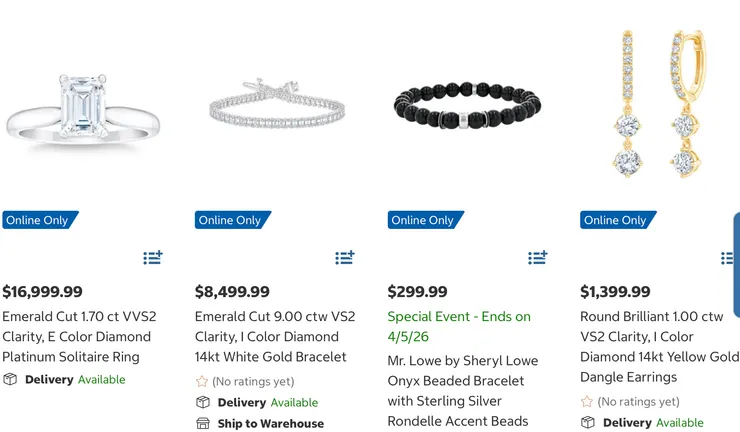
Task: Add the onyx beaded bracelet to a list
Action: 538,258
